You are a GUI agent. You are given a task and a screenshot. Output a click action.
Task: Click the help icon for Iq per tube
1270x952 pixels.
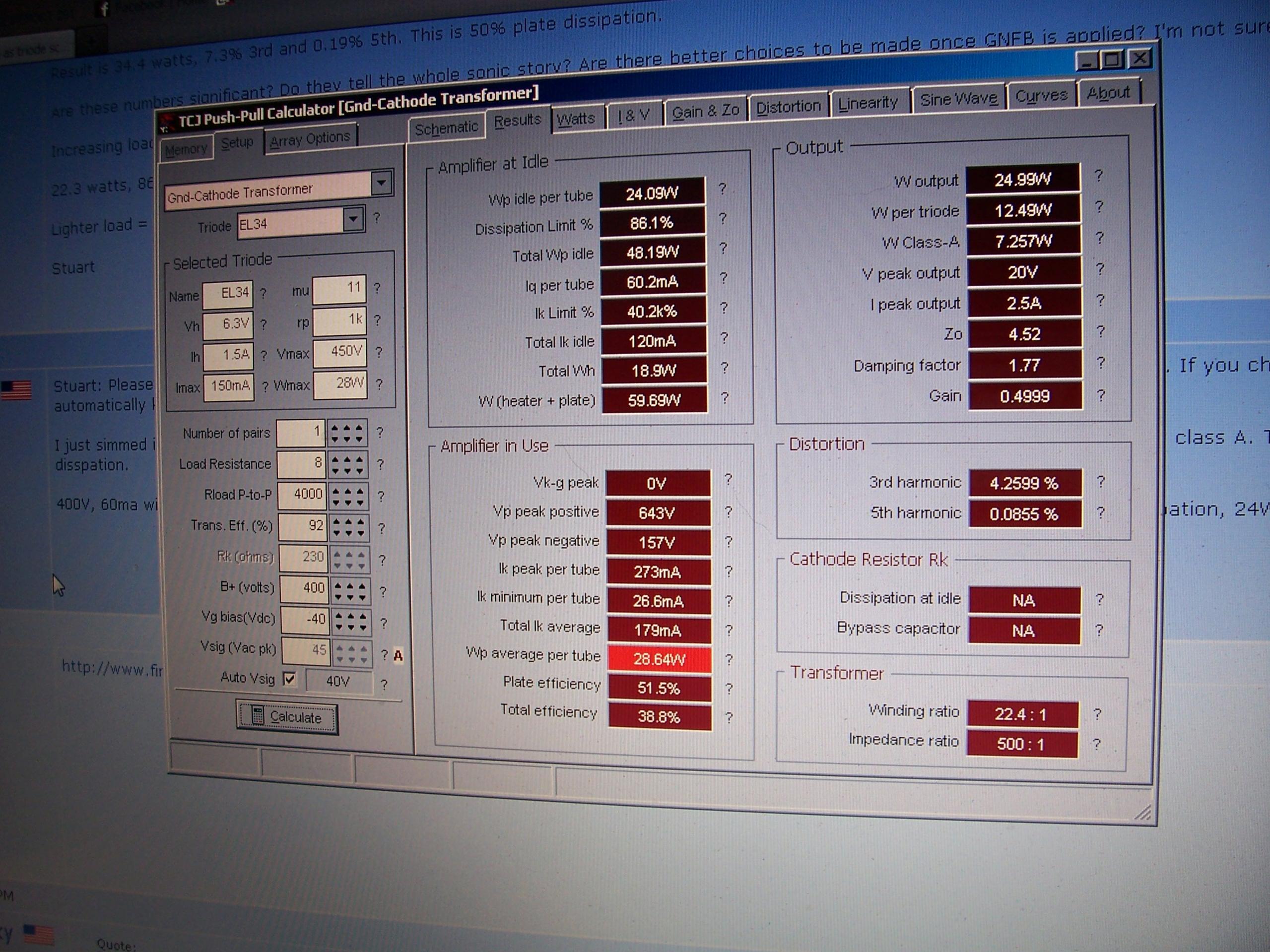coord(724,278)
